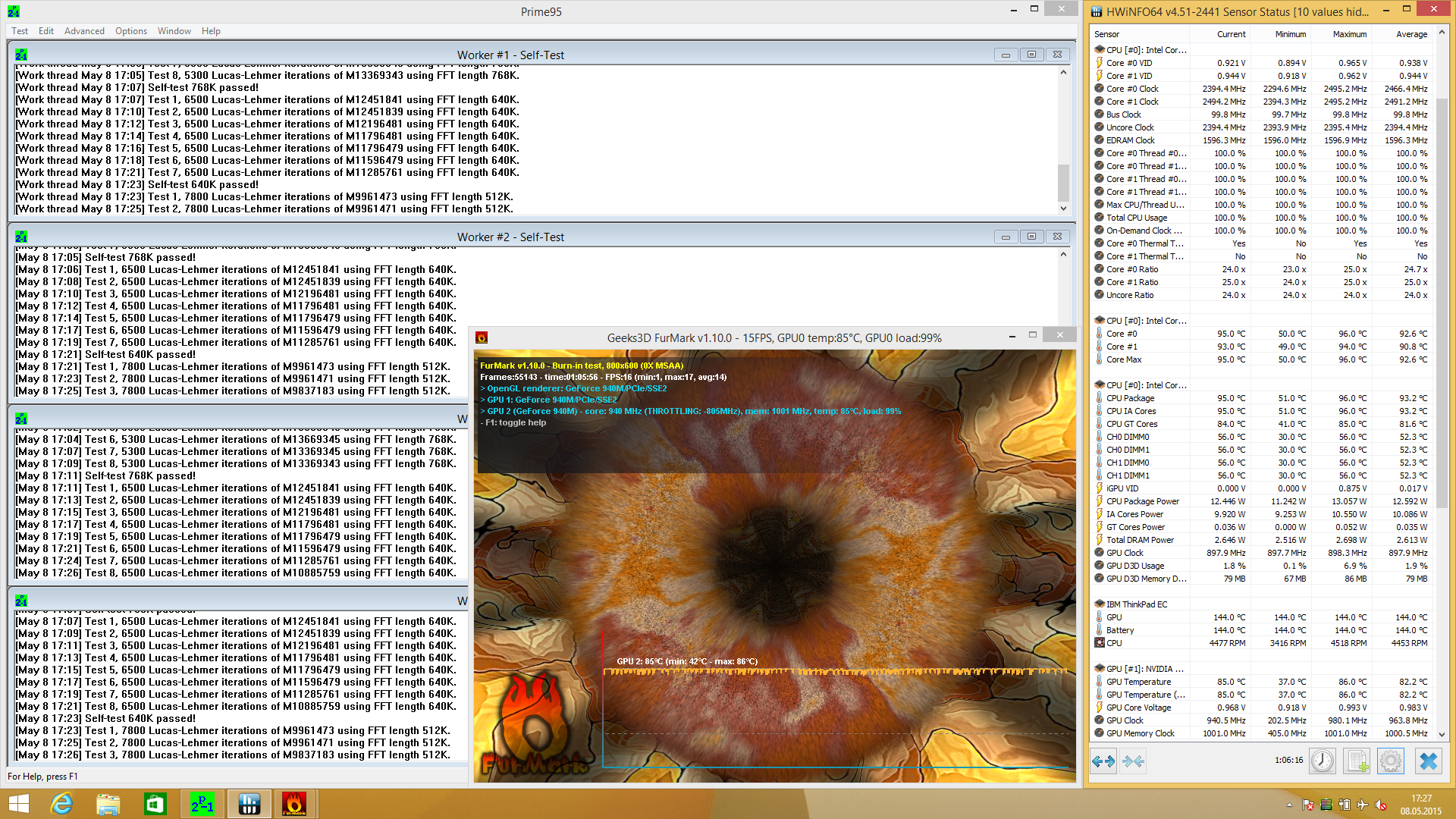The height and width of the screenshot is (819, 1456).
Task: Select the CPU GT Cores temperature row
Action: pyautogui.click(x=1263, y=424)
